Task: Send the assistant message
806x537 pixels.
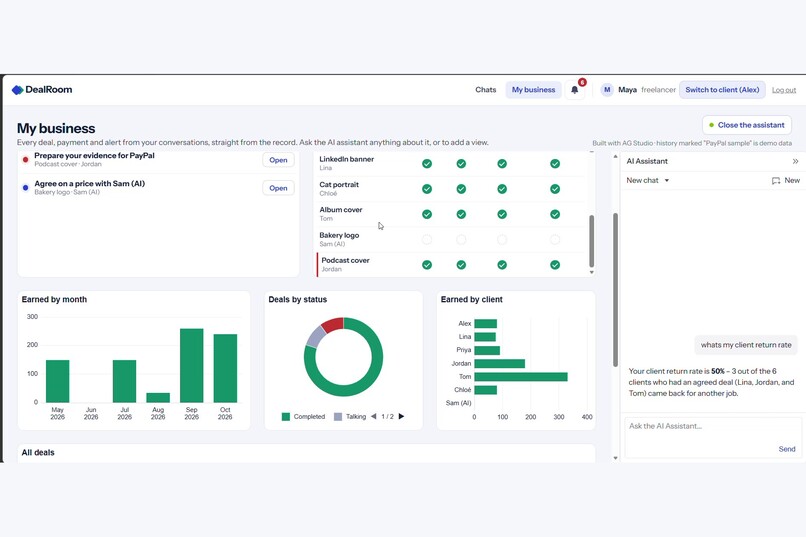Action: tap(786, 449)
